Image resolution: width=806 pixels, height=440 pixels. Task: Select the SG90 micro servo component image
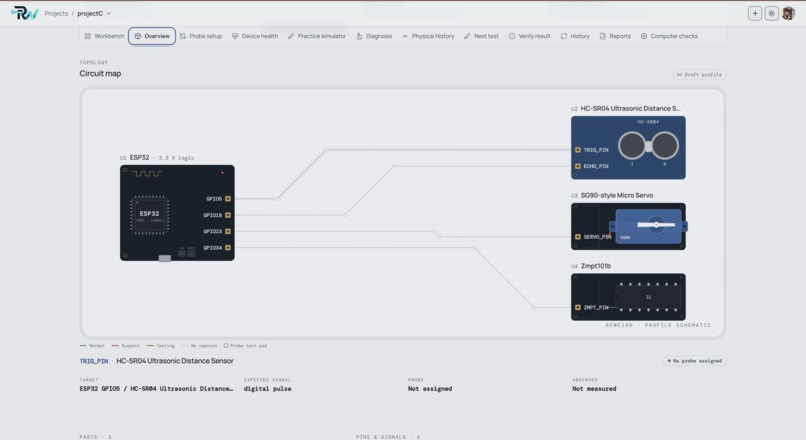628,226
